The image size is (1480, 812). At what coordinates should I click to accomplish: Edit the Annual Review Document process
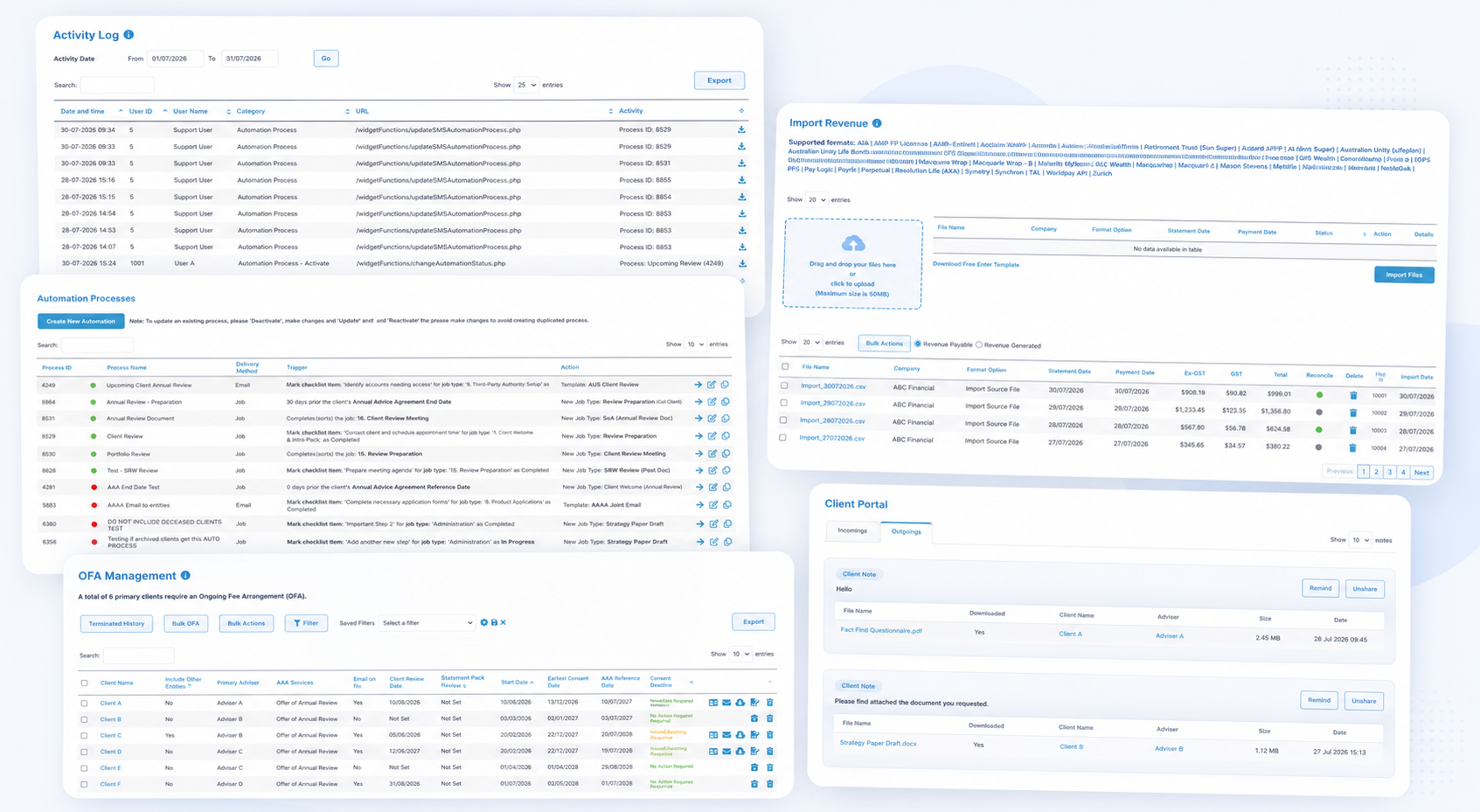tap(712, 419)
